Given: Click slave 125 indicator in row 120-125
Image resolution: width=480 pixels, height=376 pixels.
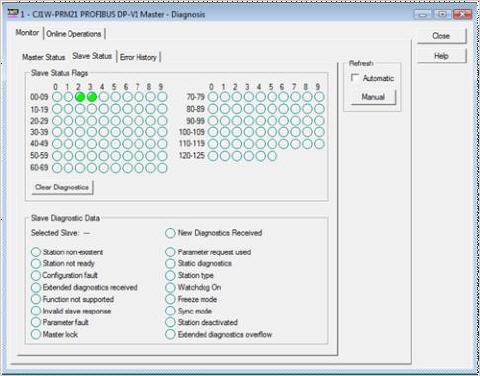Looking at the screenshot, I should tap(272, 156).
